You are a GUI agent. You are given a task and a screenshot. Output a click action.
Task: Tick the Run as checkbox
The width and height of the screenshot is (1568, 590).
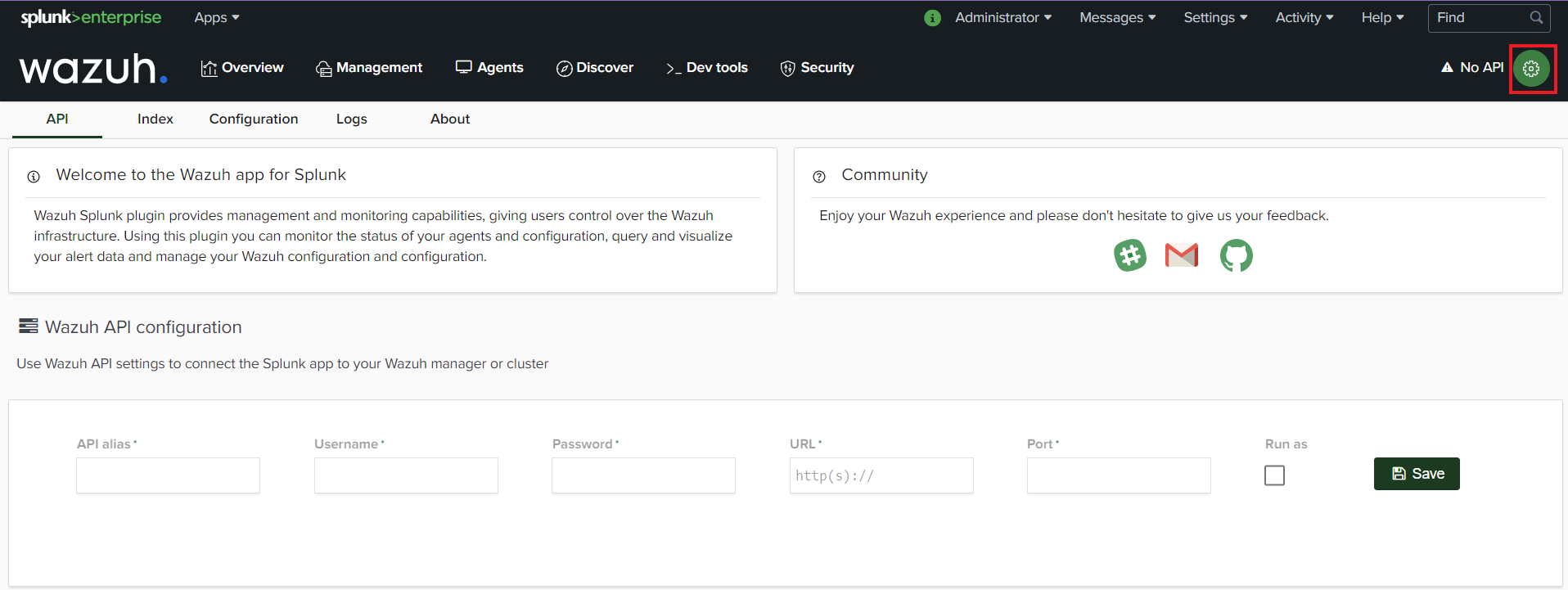(1274, 475)
